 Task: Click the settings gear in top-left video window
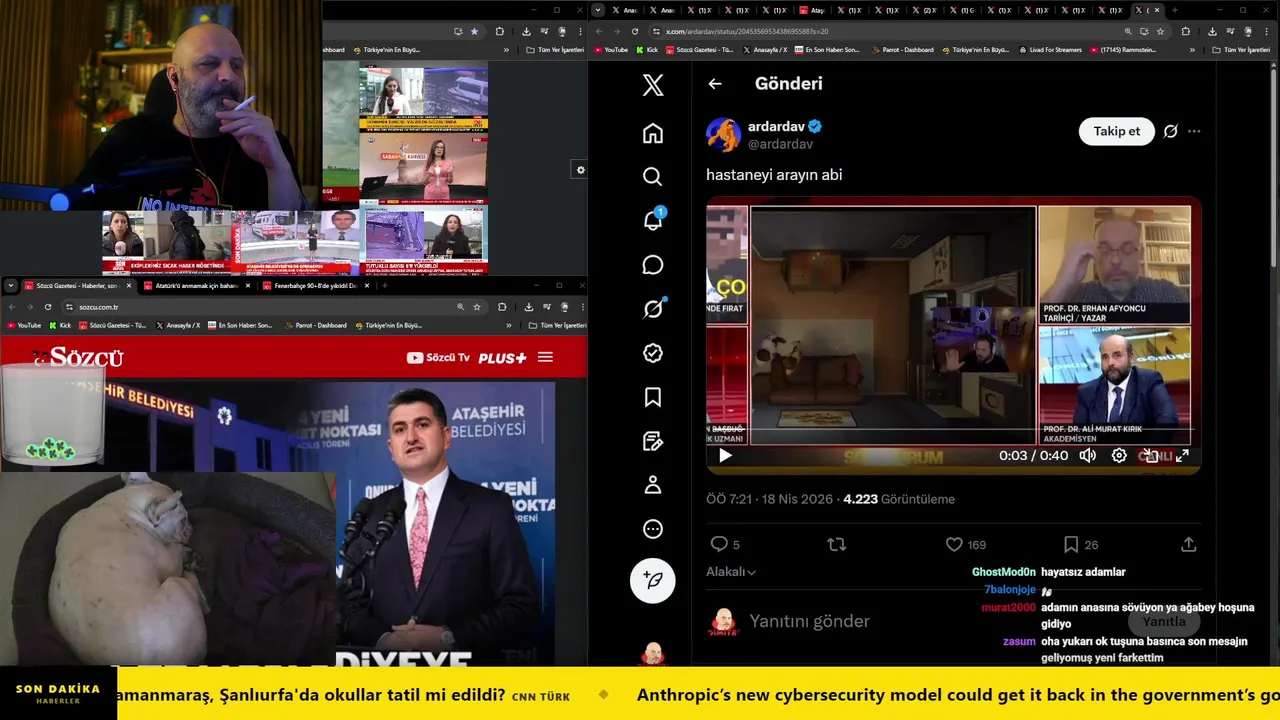580,170
